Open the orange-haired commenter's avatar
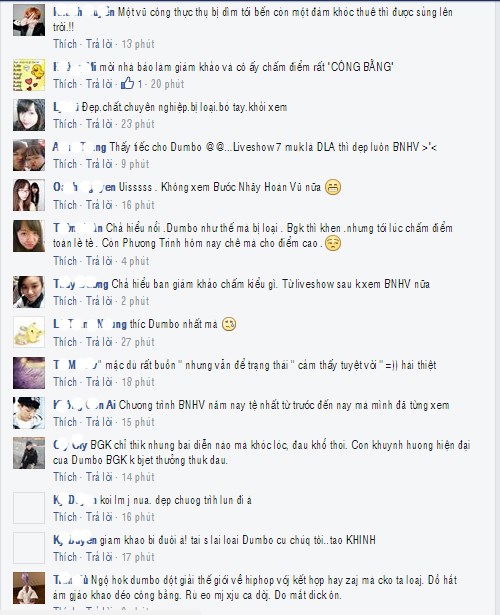This screenshot has width=500, height=615. (29, 20)
